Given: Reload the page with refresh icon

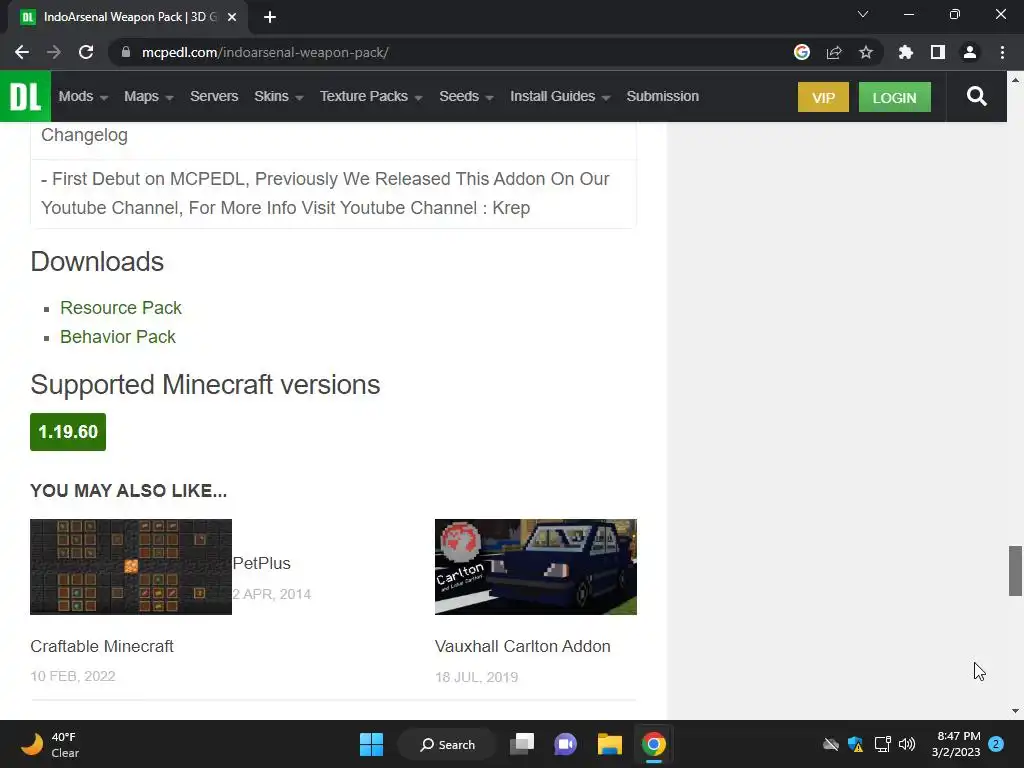Looking at the screenshot, I should point(86,52).
